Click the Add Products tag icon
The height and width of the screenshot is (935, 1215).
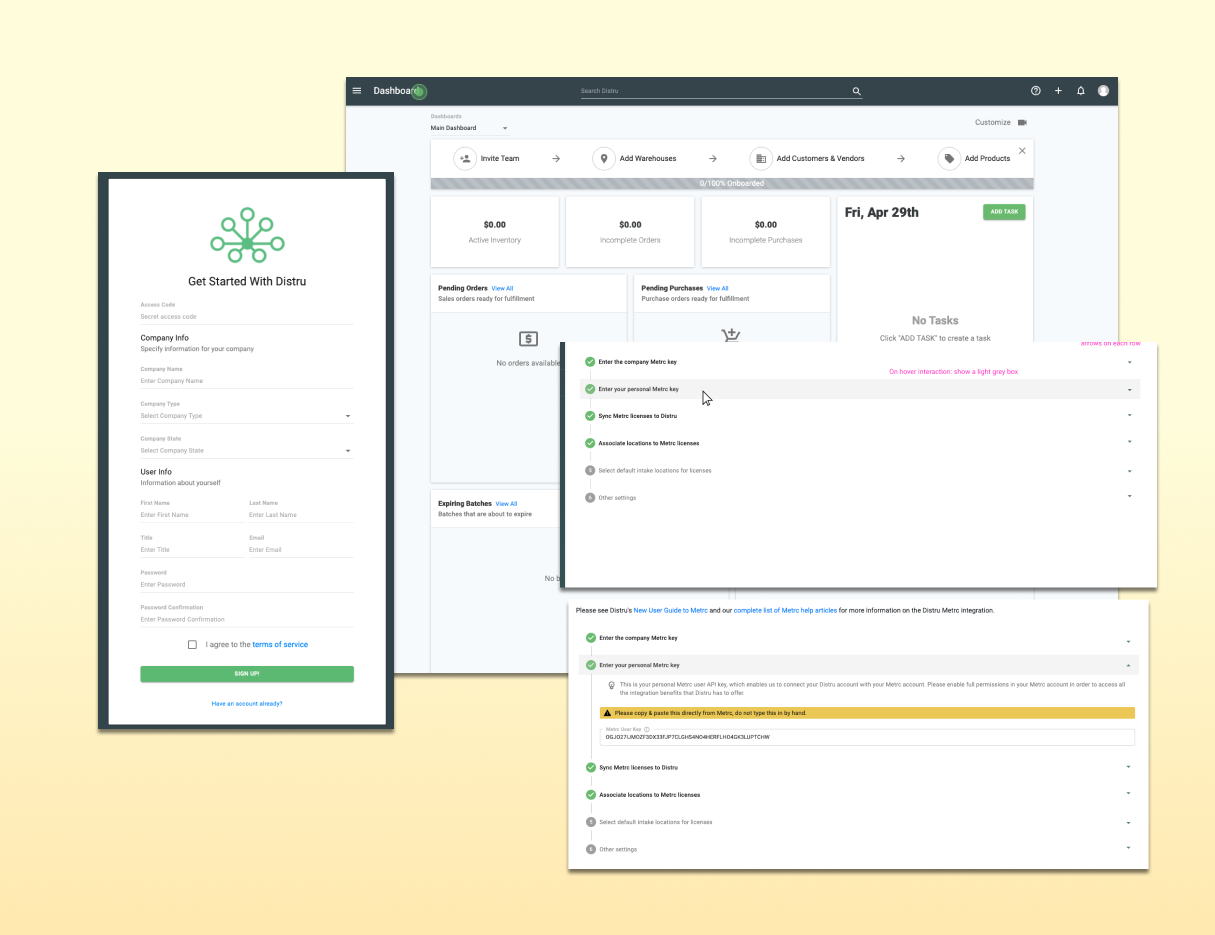tap(949, 158)
